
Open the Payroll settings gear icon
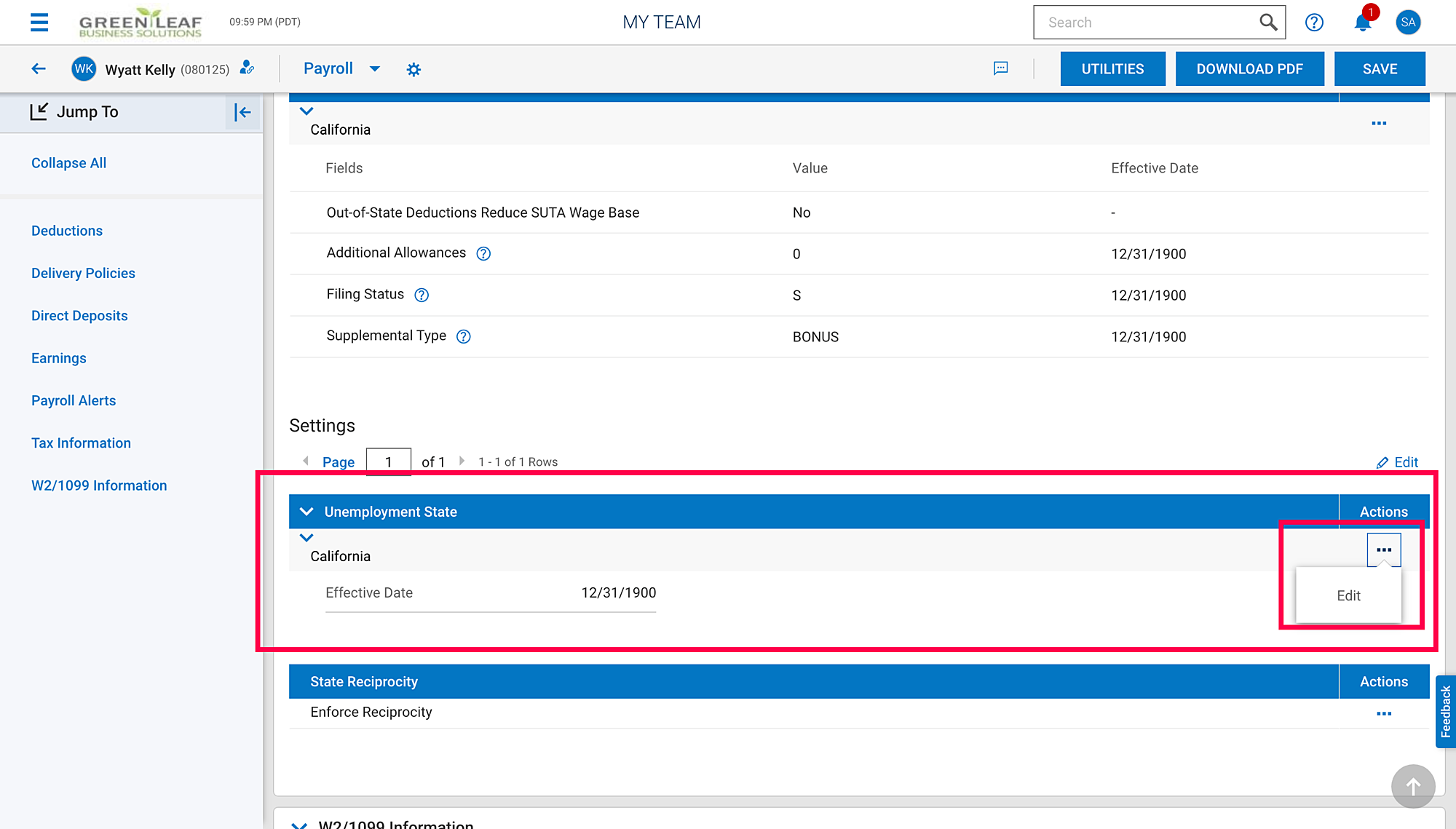tap(414, 70)
